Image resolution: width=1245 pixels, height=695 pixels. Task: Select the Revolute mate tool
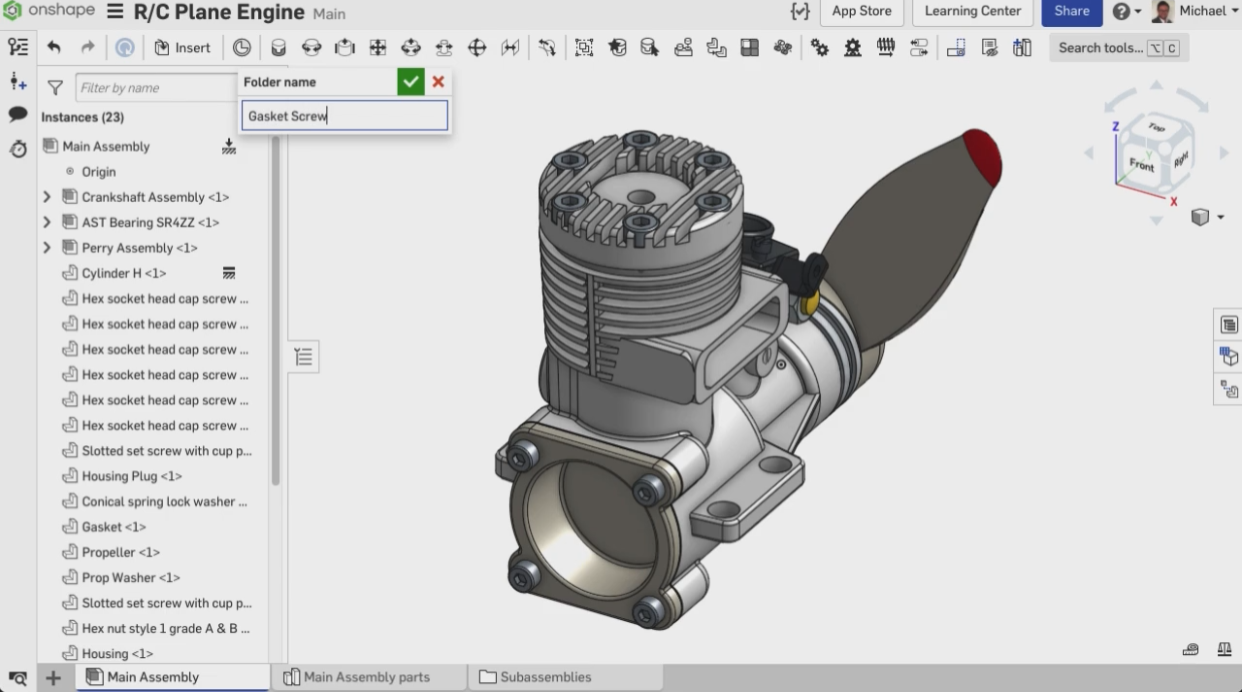[x=312, y=47]
